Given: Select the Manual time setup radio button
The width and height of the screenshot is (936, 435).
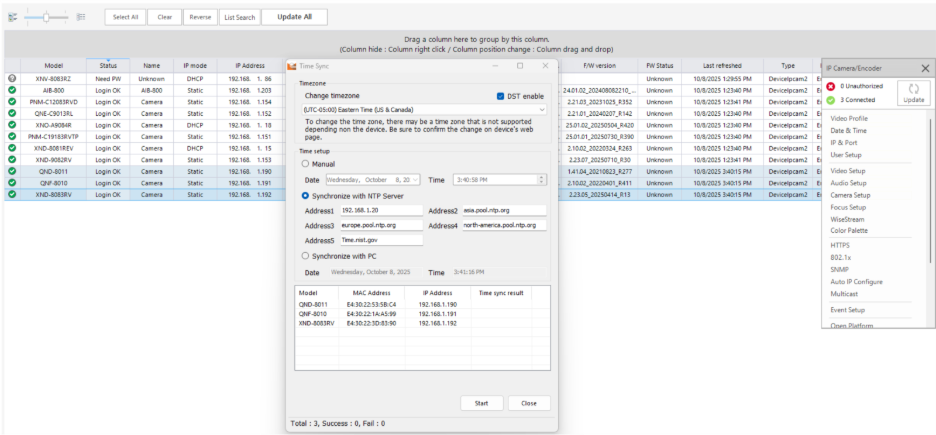Looking at the screenshot, I should tap(306, 164).
